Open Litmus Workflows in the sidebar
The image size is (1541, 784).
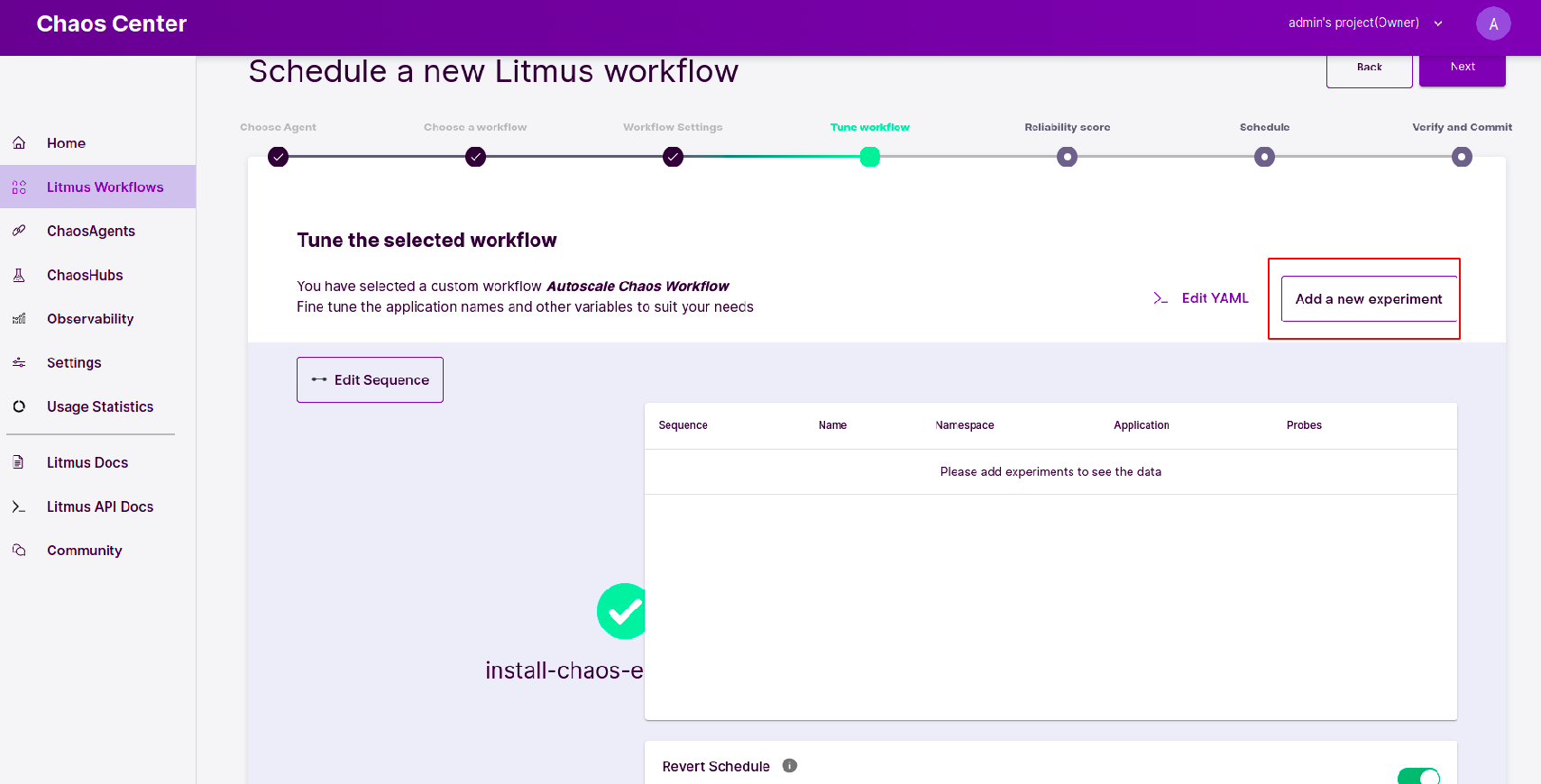click(x=97, y=187)
